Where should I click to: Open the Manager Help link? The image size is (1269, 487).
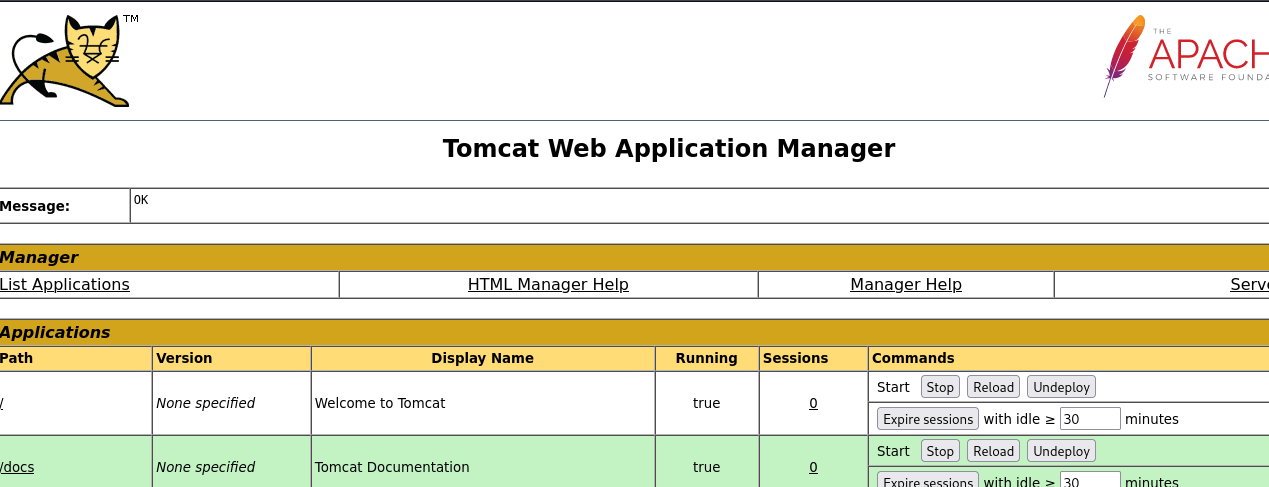(906, 284)
